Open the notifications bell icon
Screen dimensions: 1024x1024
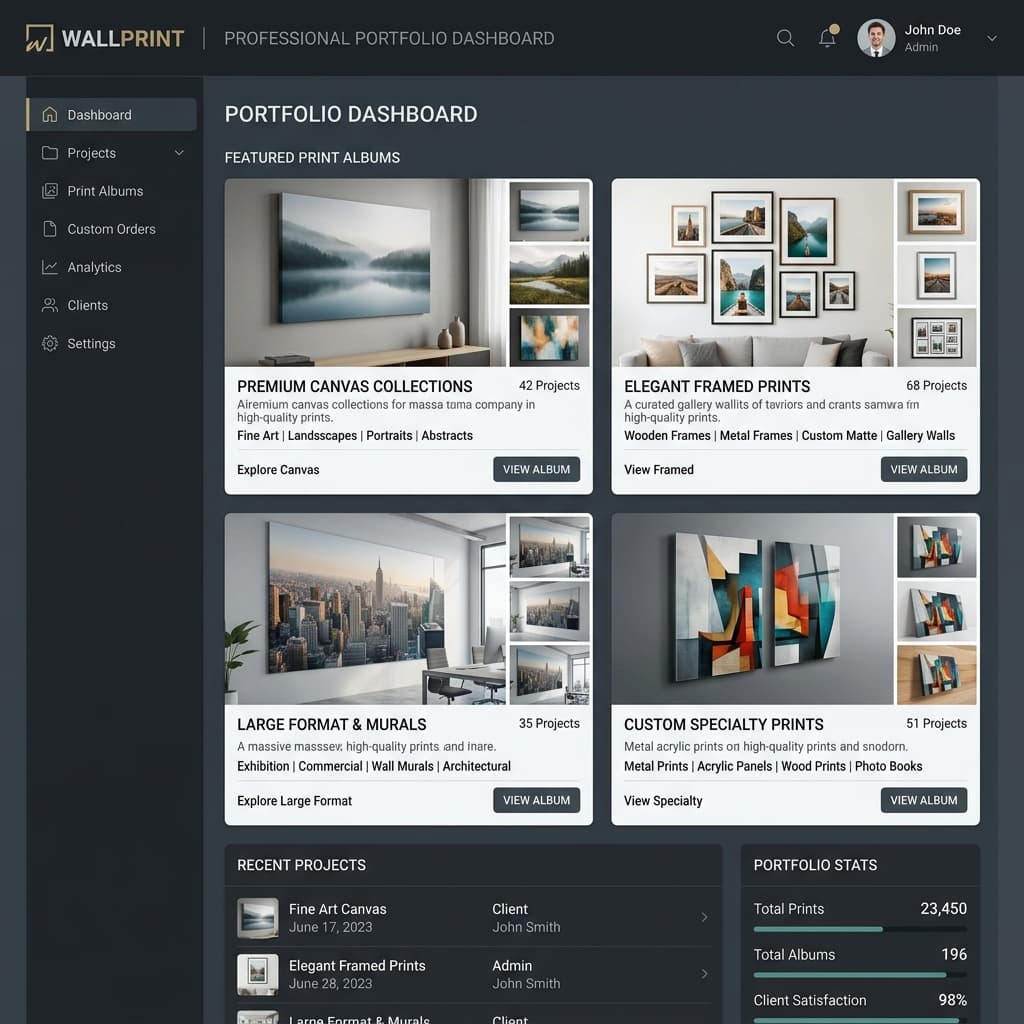[827, 38]
